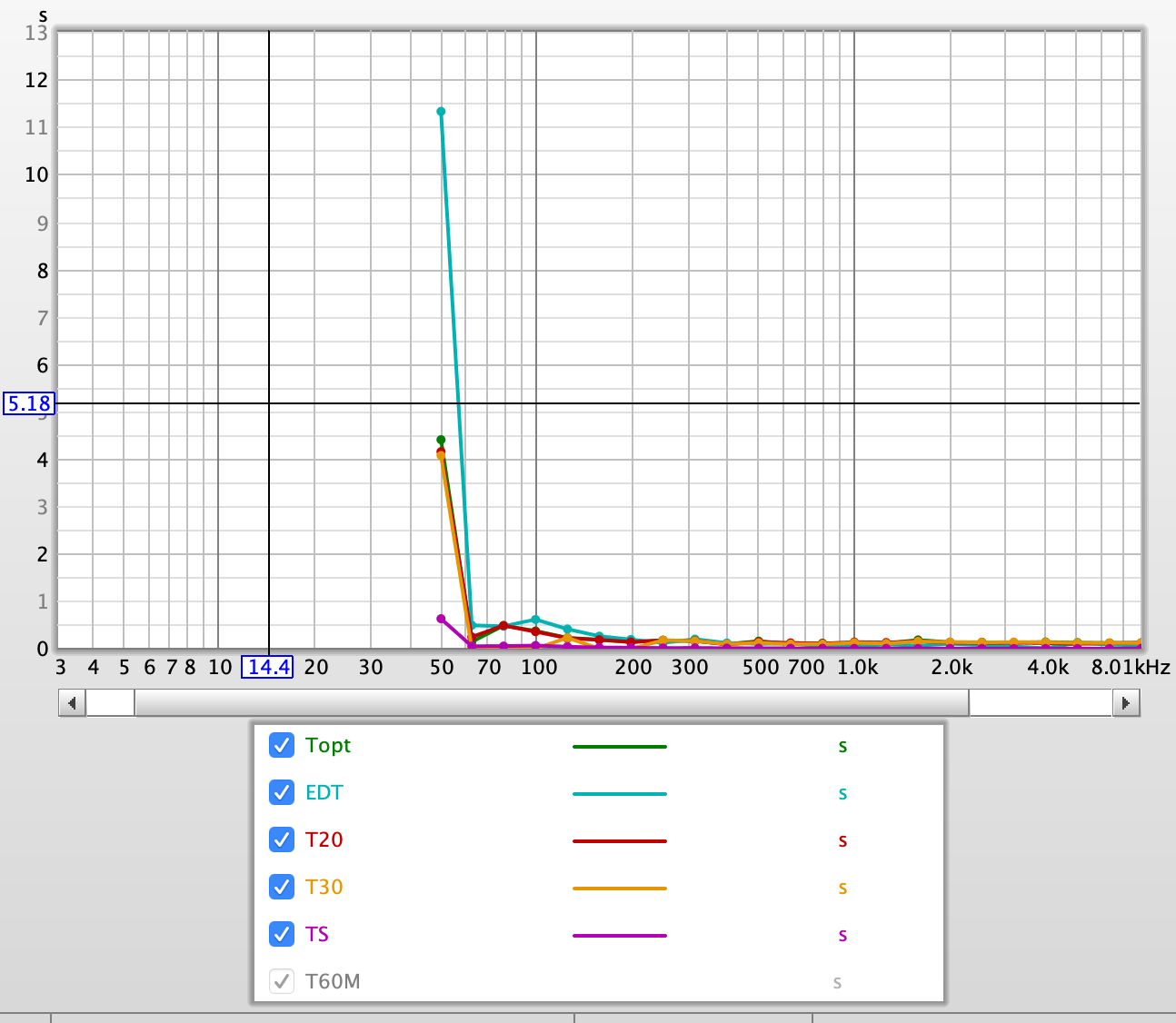This screenshot has height=1023, width=1176.
Task: Uncheck the Topt trace checkbox
Action: [x=282, y=745]
